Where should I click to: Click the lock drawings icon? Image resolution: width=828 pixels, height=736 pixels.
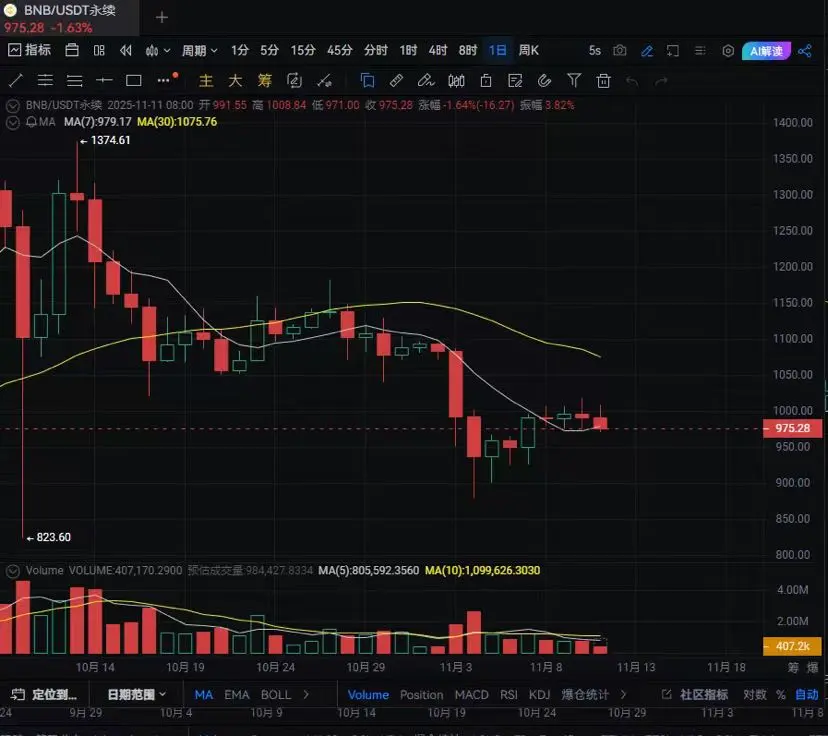(x=486, y=81)
